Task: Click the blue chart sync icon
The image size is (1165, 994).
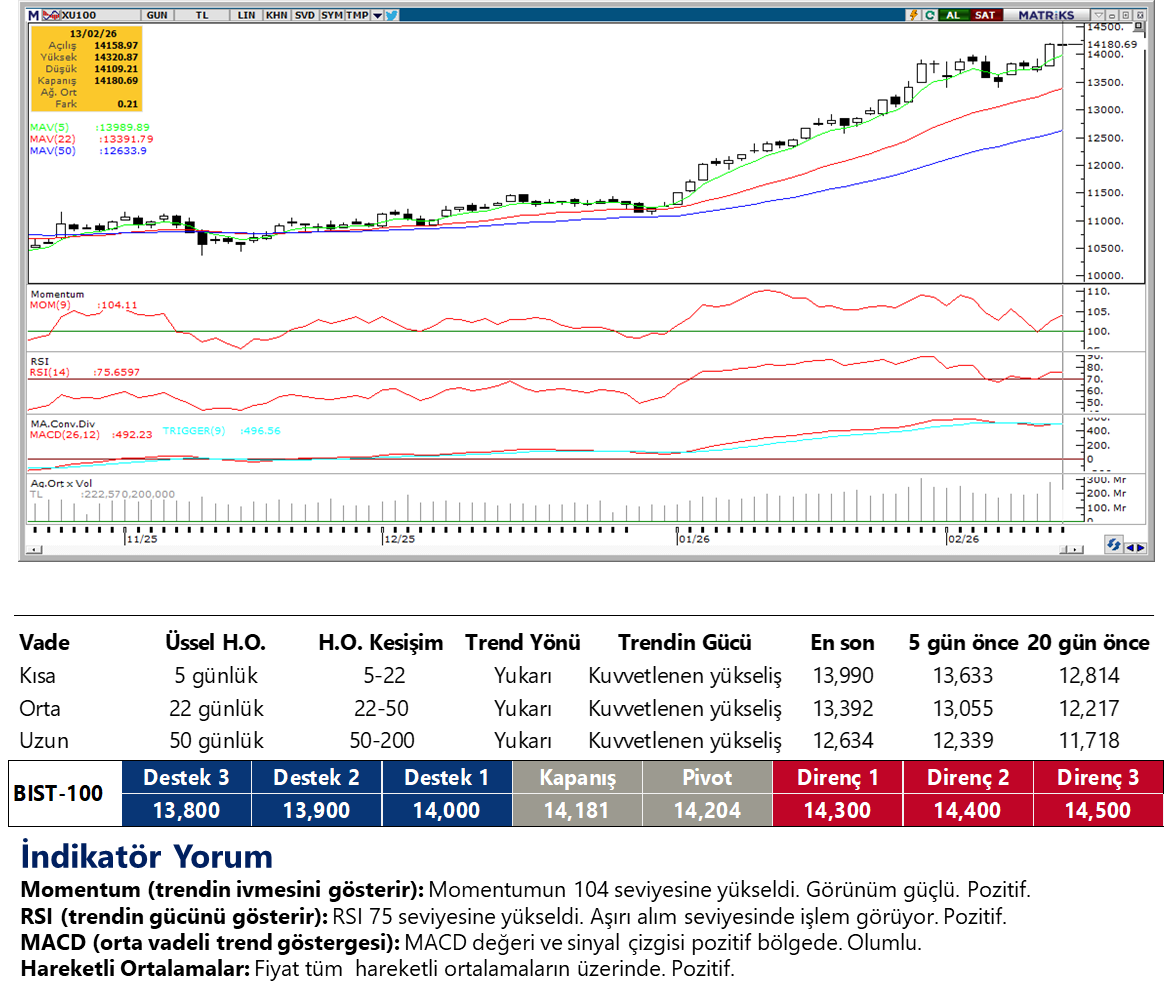Action: click(1112, 545)
